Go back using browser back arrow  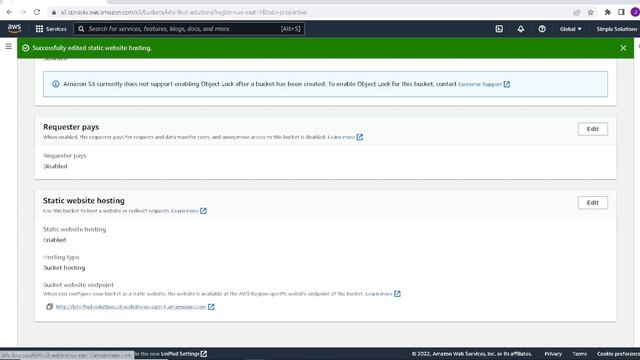[x=9, y=12]
